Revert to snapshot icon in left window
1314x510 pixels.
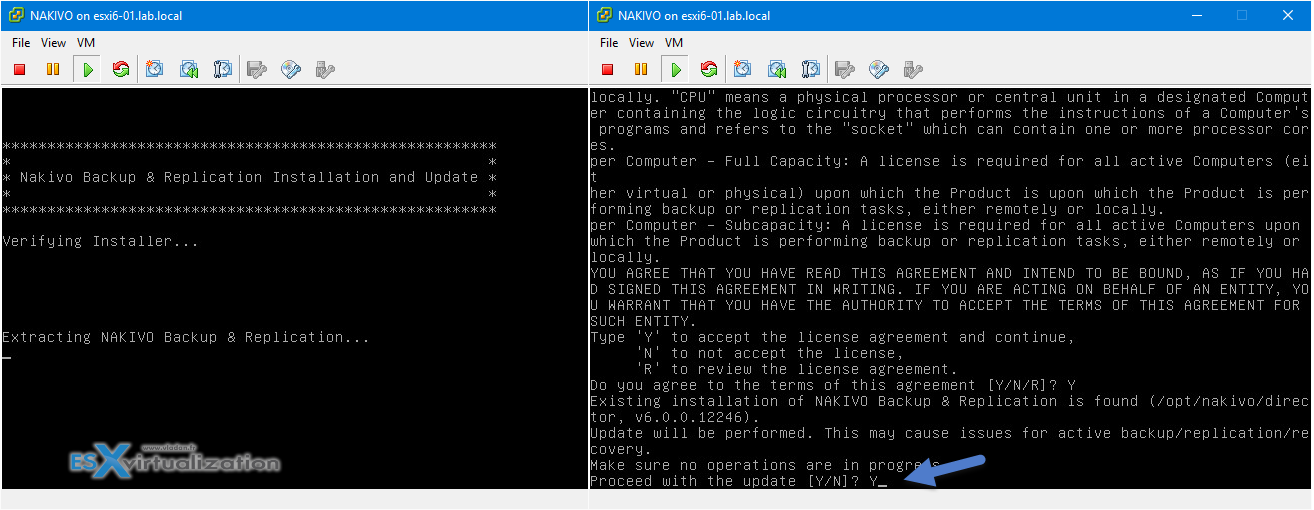pyautogui.click(x=188, y=69)
